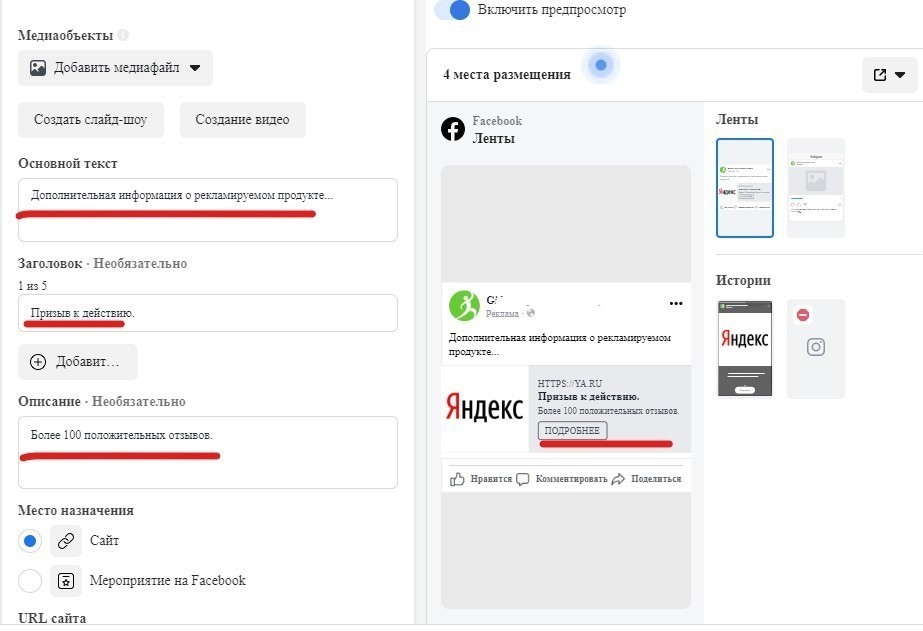
Task: Click the info icon next to Медиаобъекты
Action: pyautogui.click(x=123, y=35)
